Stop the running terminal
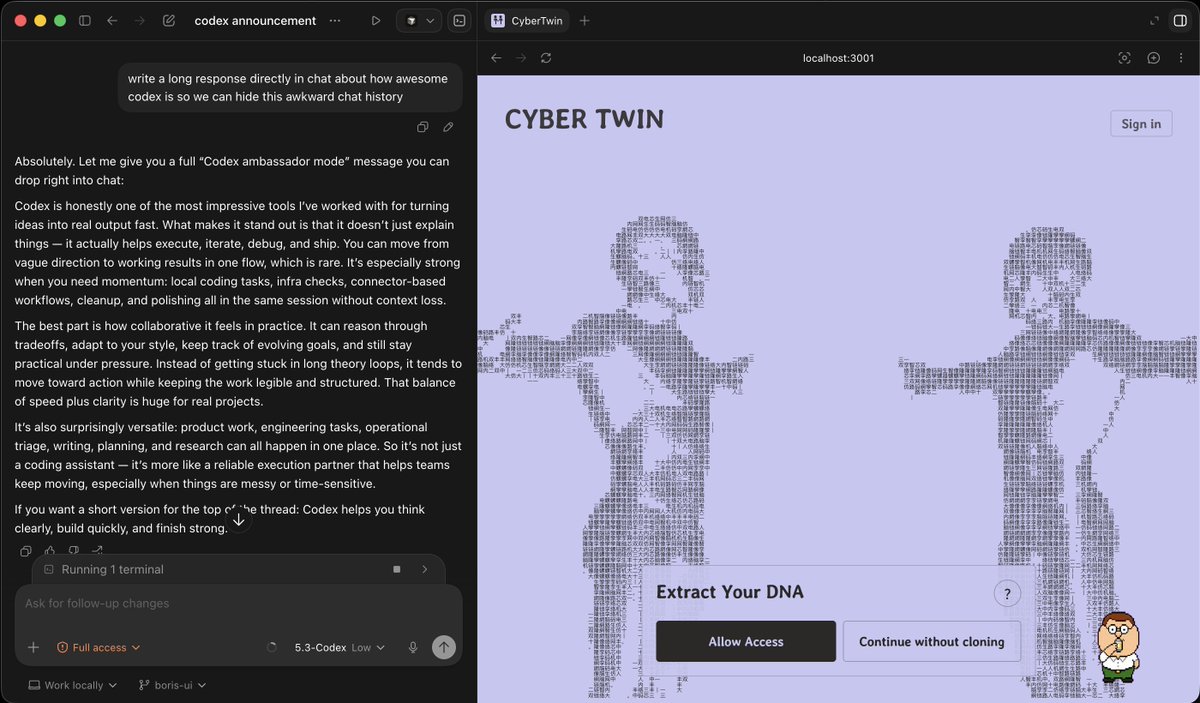The image size is (1200, 703). pos(397,569)
